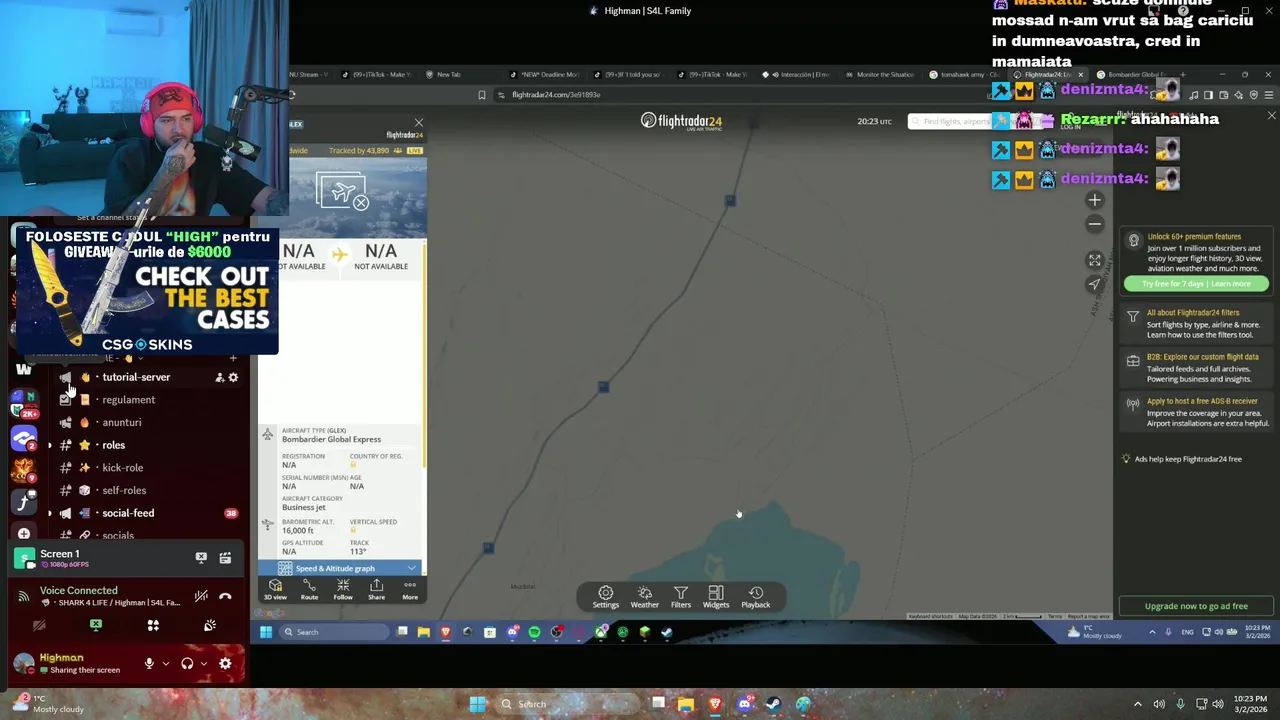Add a server in Discord
The image size is (1280, 720).
point(24,534)
